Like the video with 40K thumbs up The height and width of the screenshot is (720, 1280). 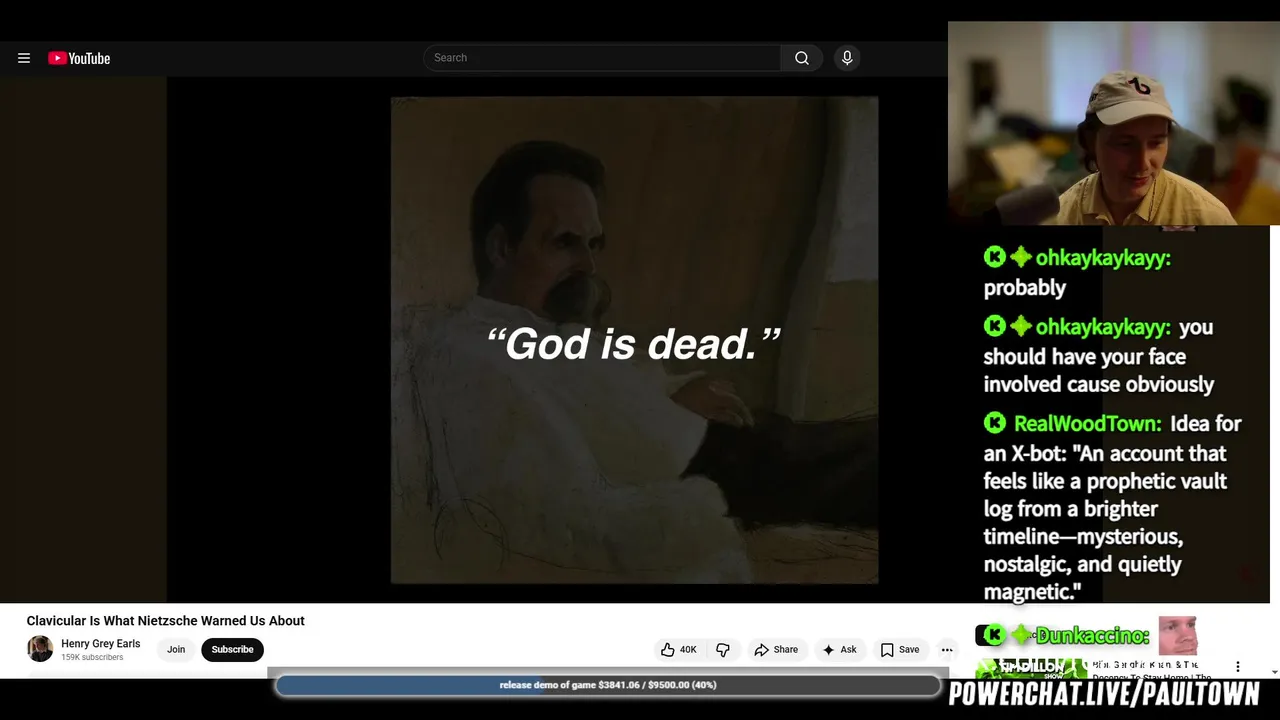[x=679, y=650]
